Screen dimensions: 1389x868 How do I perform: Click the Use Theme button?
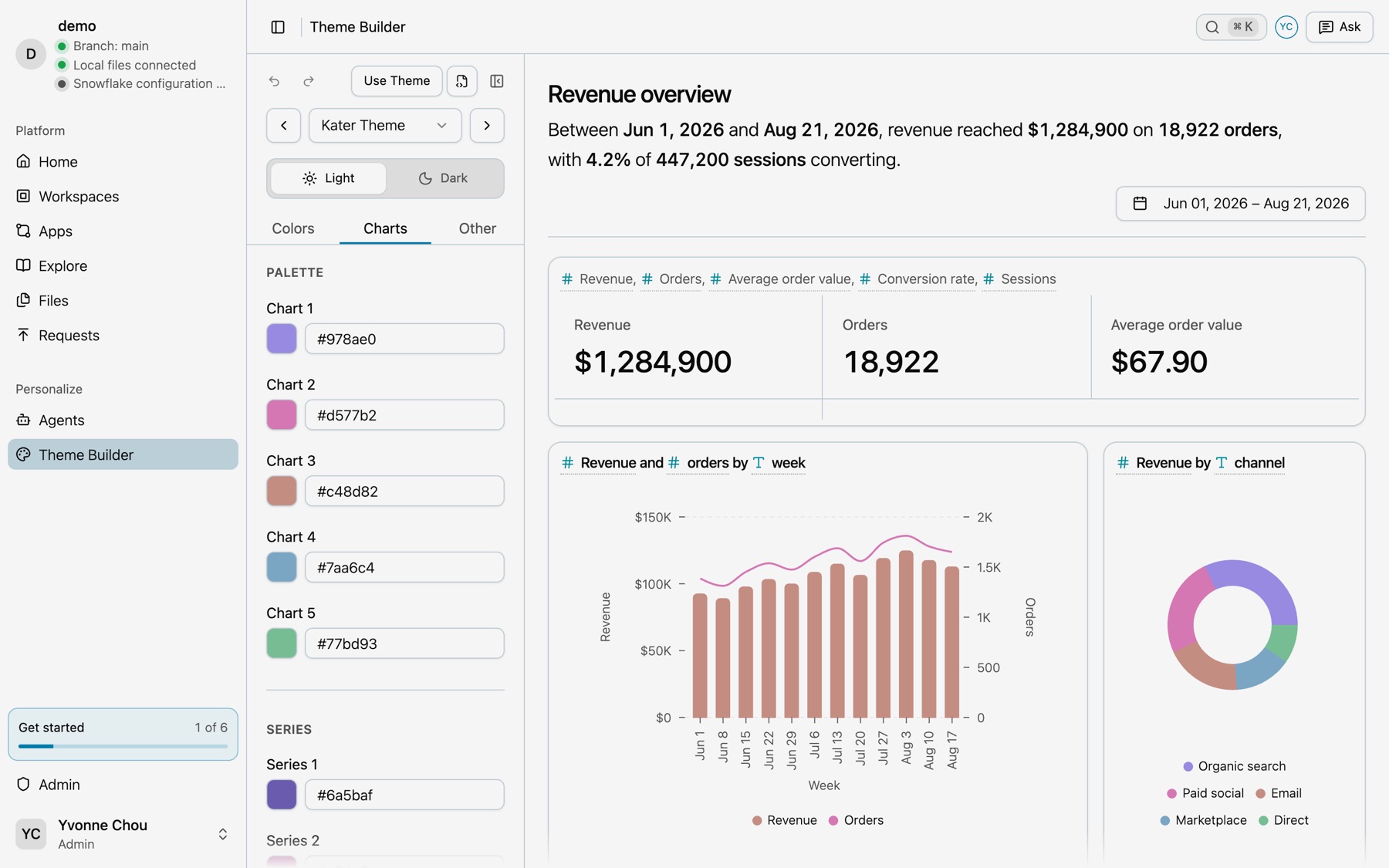[x=397, y=81]
